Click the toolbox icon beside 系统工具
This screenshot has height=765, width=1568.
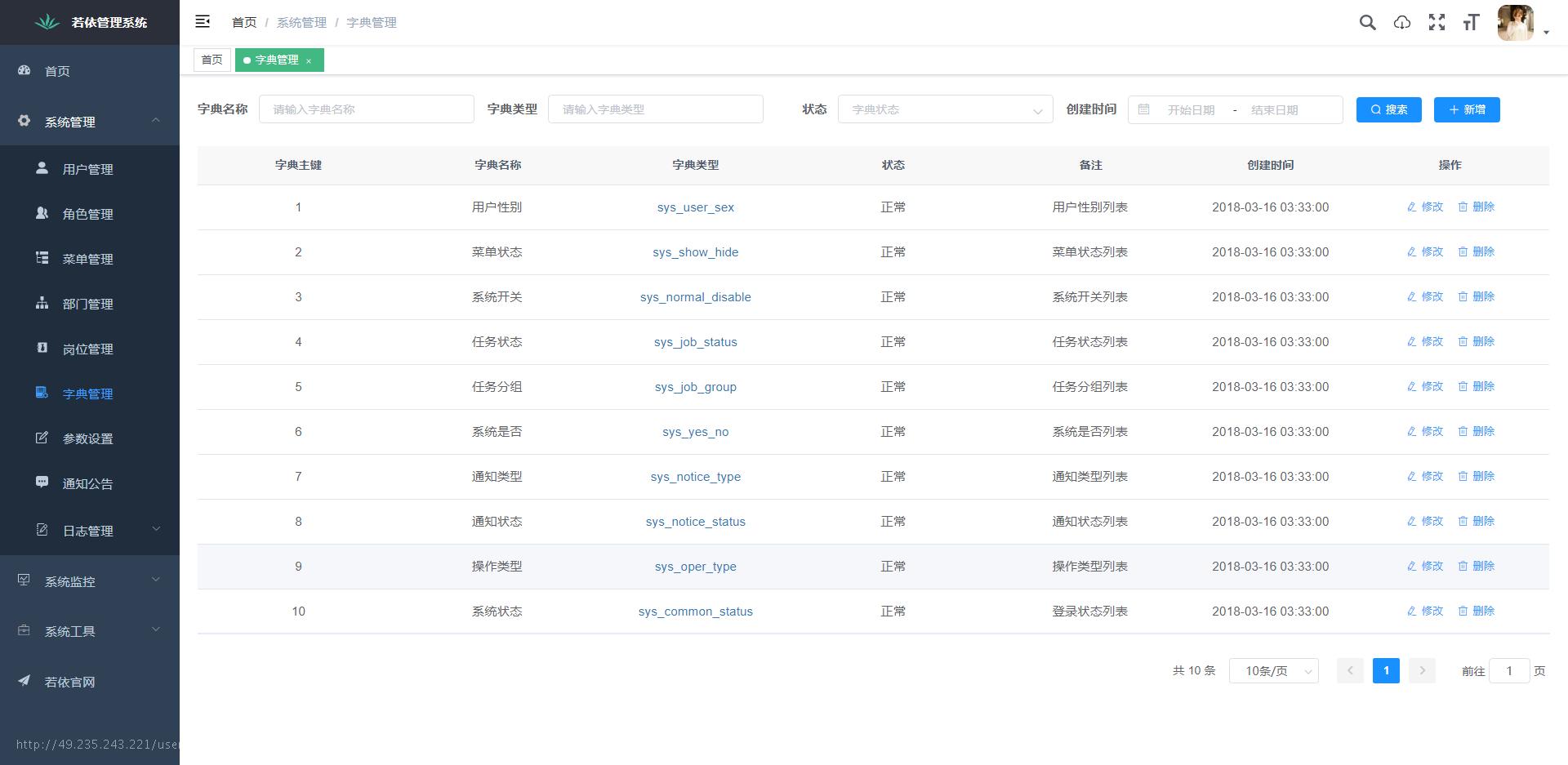[x=24, y=630]
